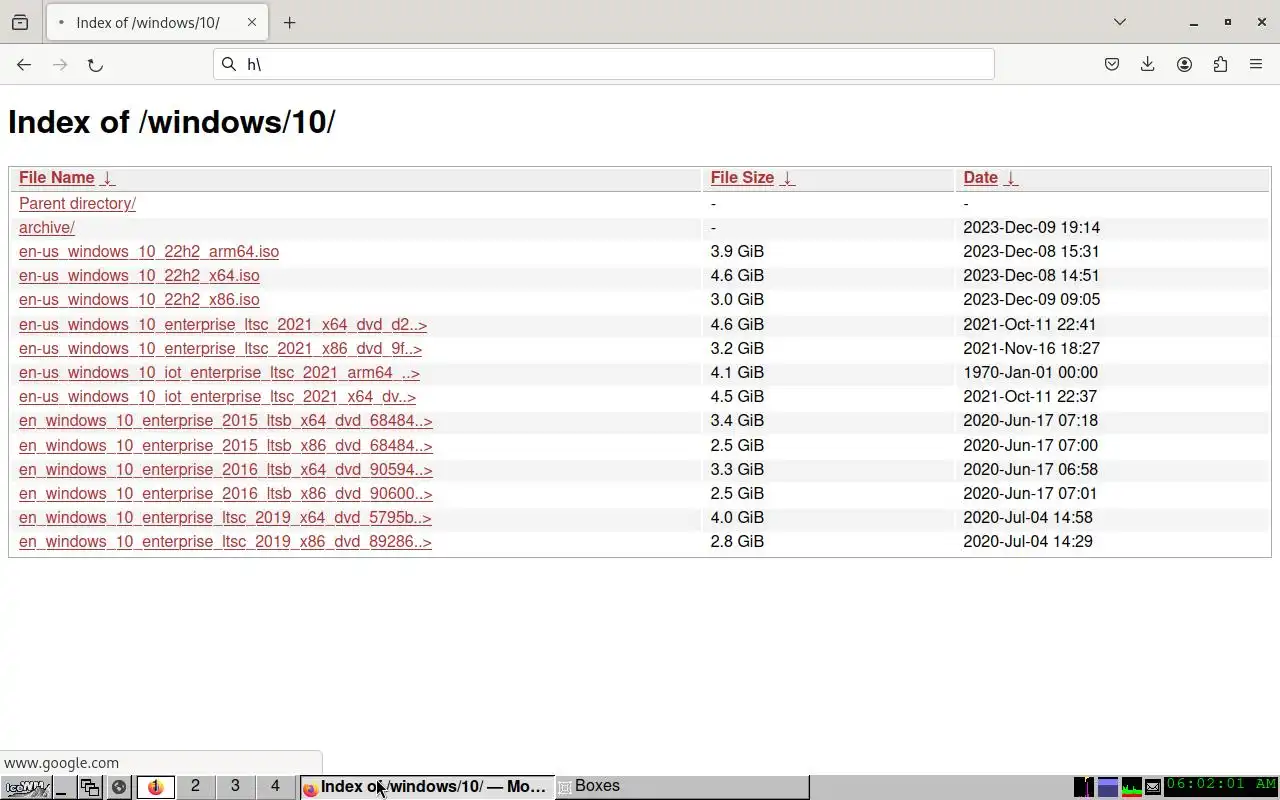Go forward to the next page
This screenshot has height=800, width=1280.
(60, 64)
